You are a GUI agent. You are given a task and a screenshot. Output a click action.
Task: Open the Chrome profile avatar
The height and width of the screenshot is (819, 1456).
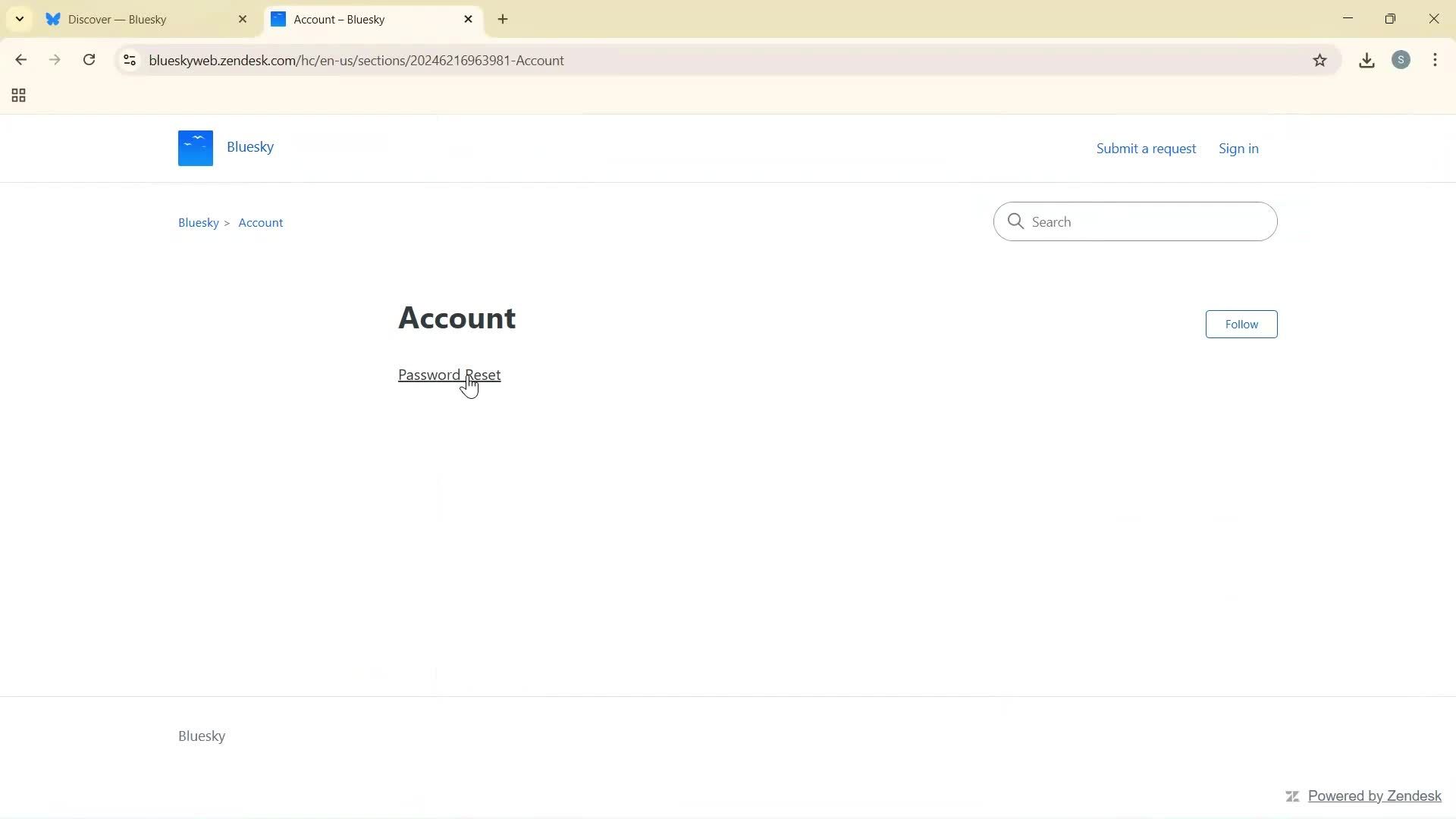(1401, 60)
